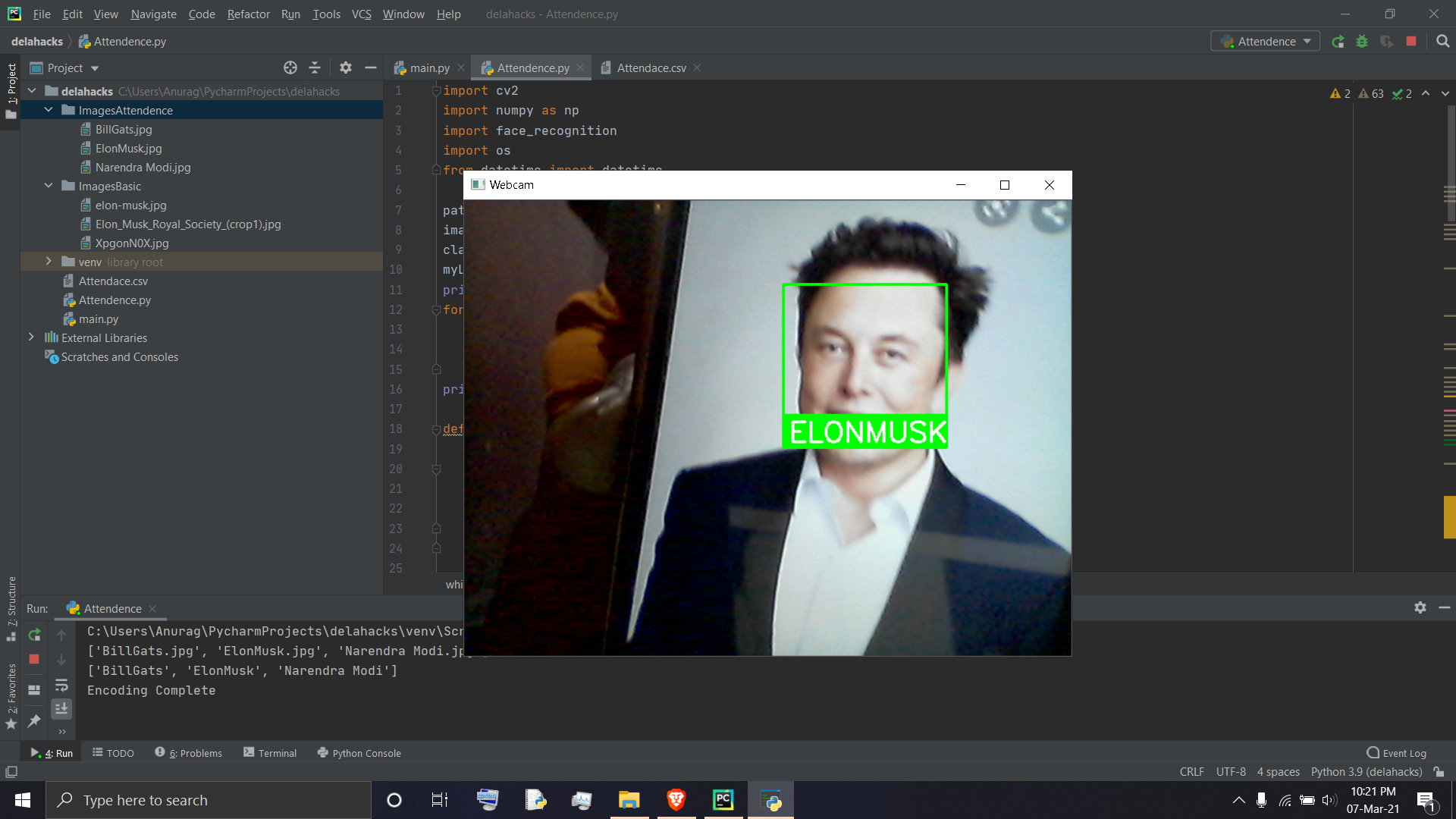
Task: Open the Attendence run configuration dropdown
Action: (x=1265, y=42)
